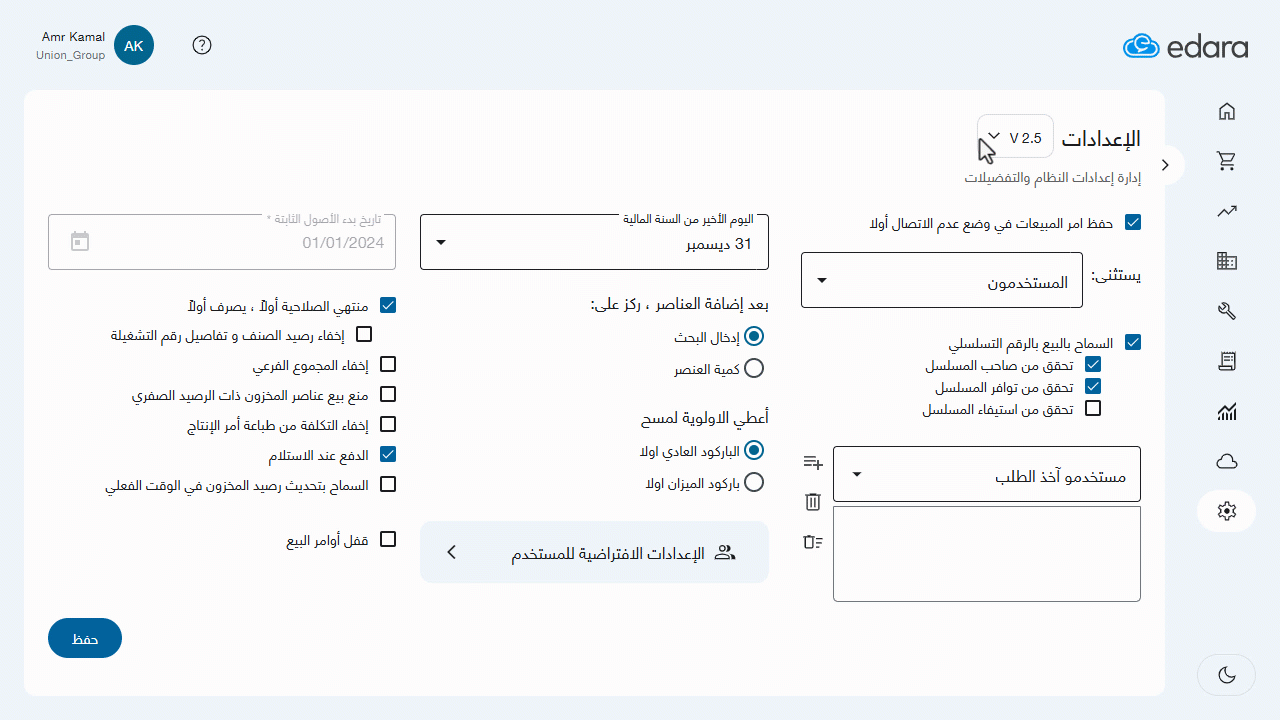This screenshot has width=1280, height=720.
Task: Toggle تحقق من توافر المسلسل checkbox
Action: (1093, 386)
